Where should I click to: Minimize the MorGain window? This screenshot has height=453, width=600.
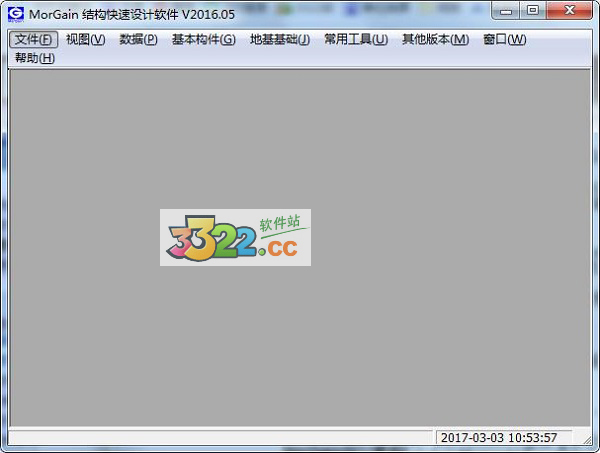click(x=505, y=11)
